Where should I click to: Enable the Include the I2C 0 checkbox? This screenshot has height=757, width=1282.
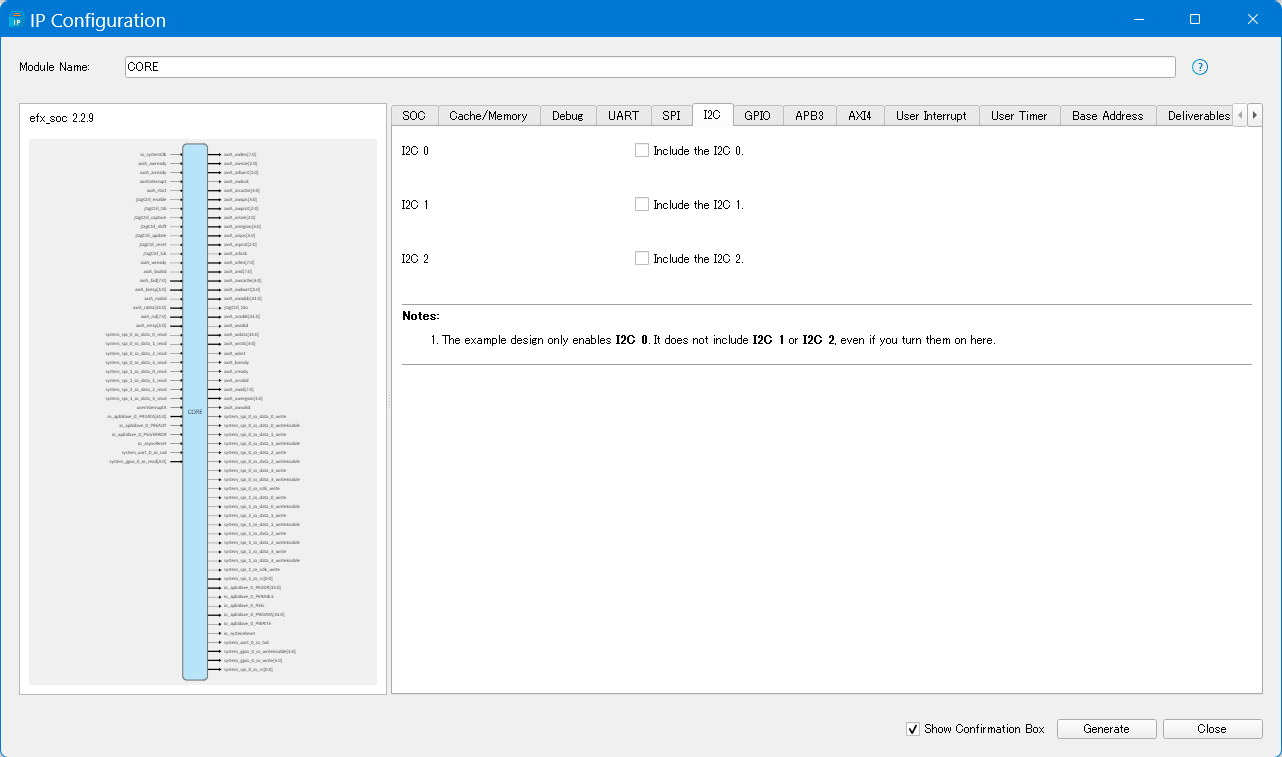pos(642,150)
